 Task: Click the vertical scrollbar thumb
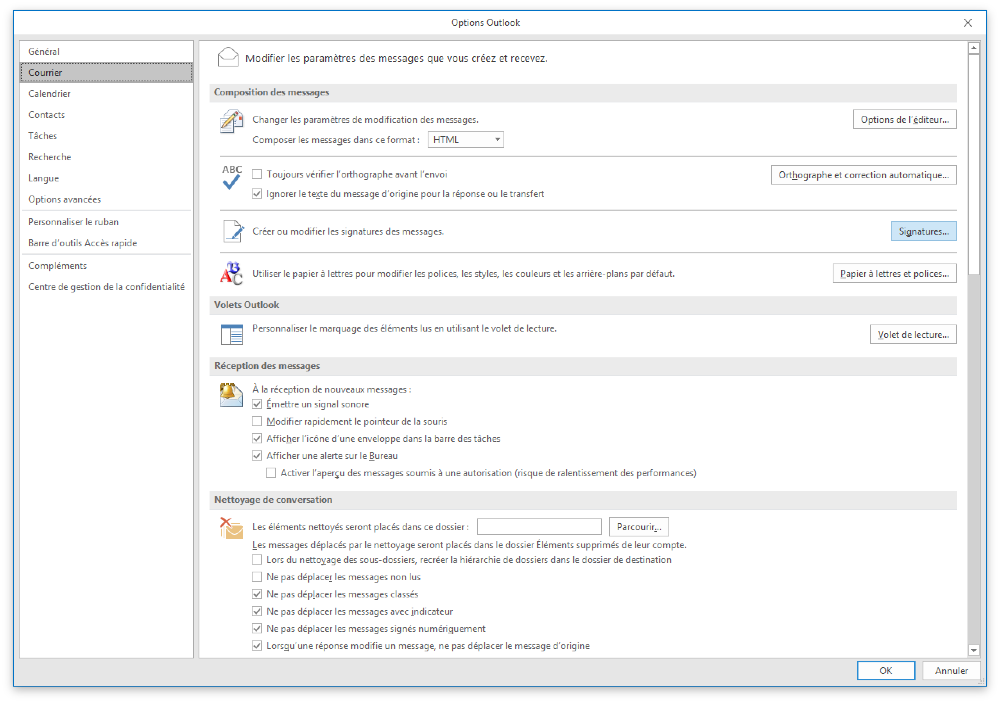pyautogui.click(x=973, y=165)
